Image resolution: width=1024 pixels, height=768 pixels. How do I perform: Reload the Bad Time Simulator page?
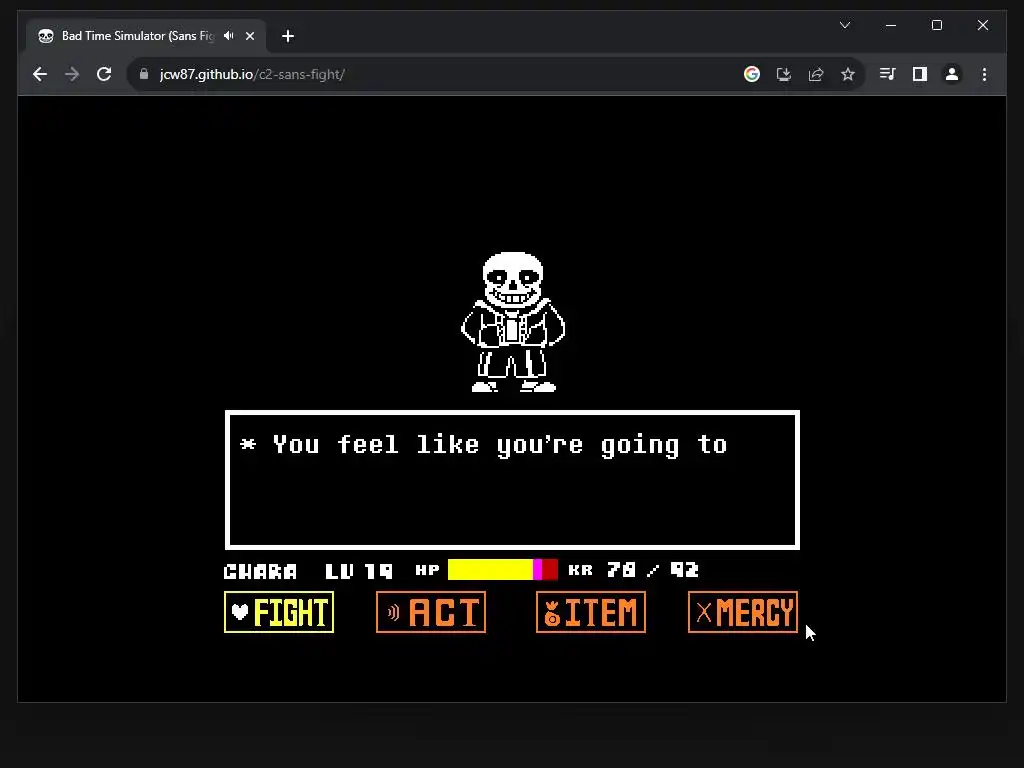pos(104,74)
